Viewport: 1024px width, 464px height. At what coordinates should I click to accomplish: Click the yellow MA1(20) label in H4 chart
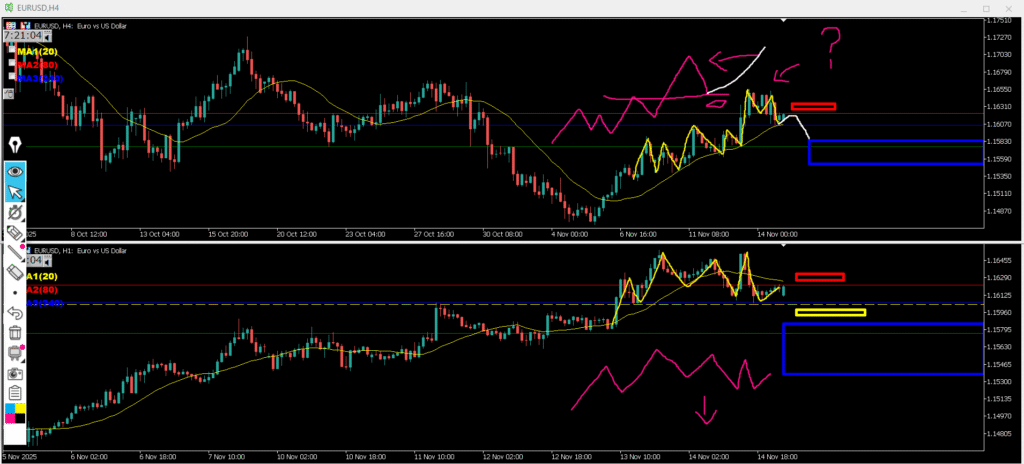point(37,52)
